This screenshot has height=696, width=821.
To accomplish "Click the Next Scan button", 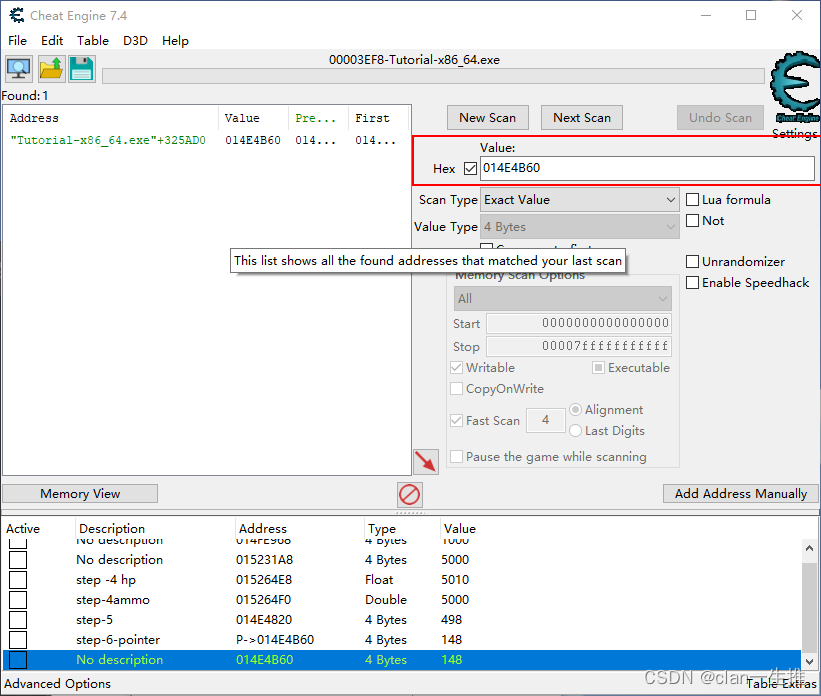I will [x=581, y=117].
